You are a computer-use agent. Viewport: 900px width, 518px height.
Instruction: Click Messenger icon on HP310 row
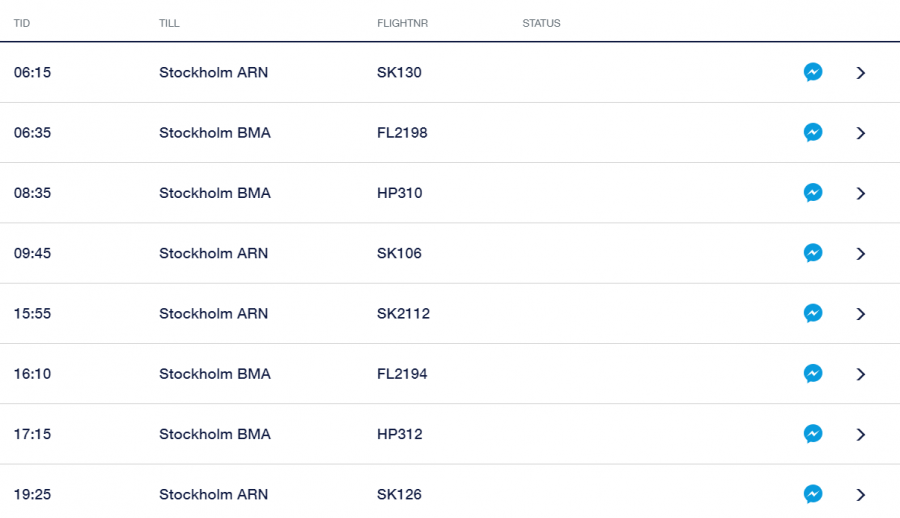click(813, 193)
